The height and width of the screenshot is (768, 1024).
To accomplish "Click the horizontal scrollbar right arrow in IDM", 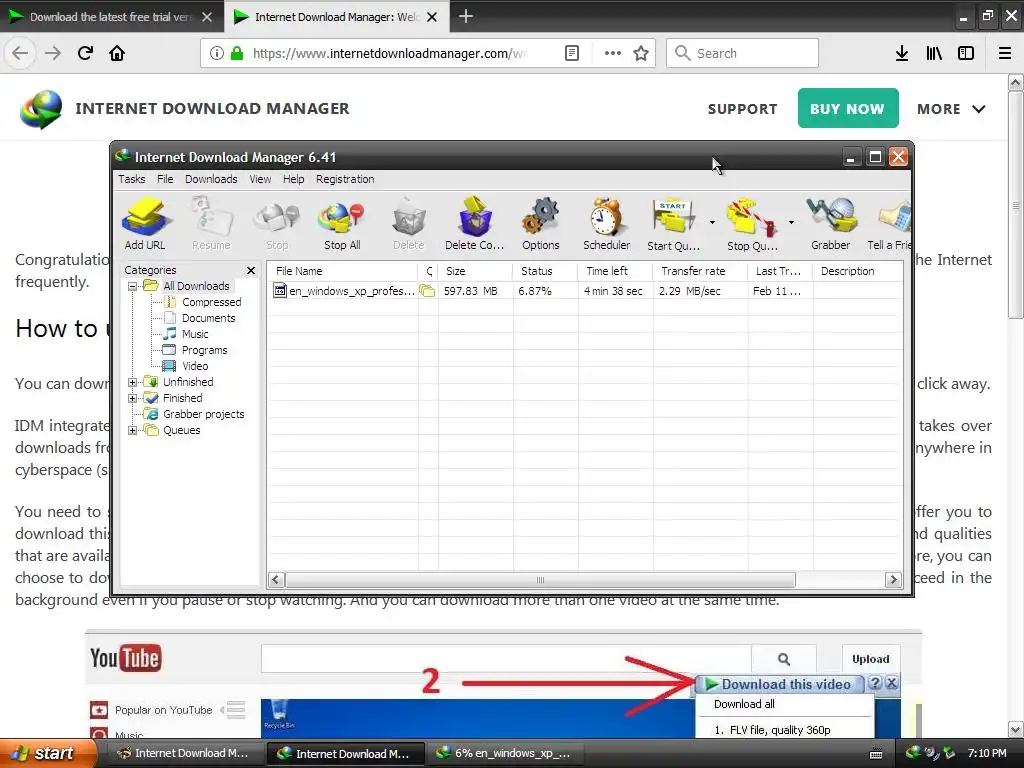I will [x=893, y=580].
